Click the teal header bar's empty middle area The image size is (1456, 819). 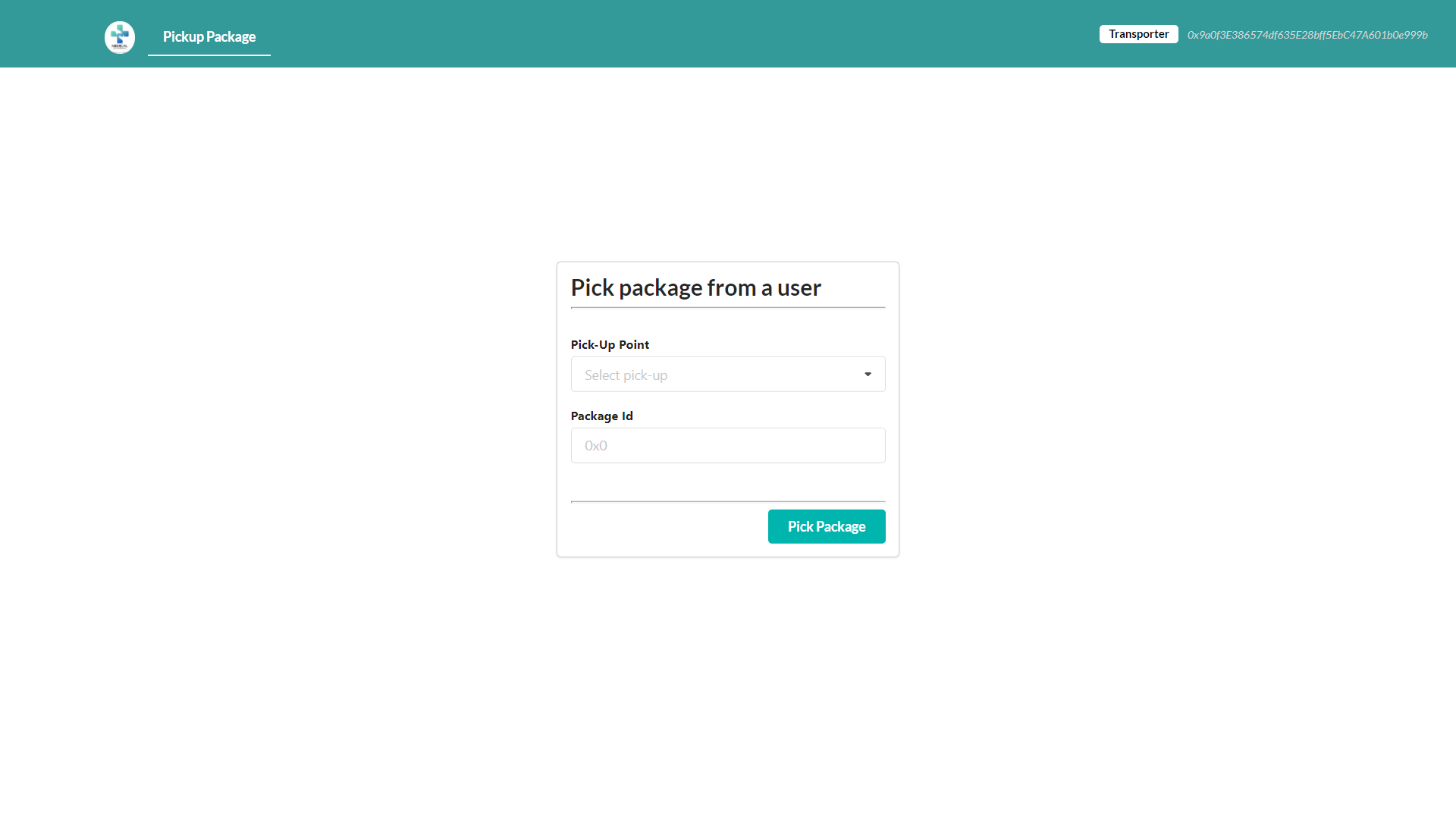[x=682, y=34]
